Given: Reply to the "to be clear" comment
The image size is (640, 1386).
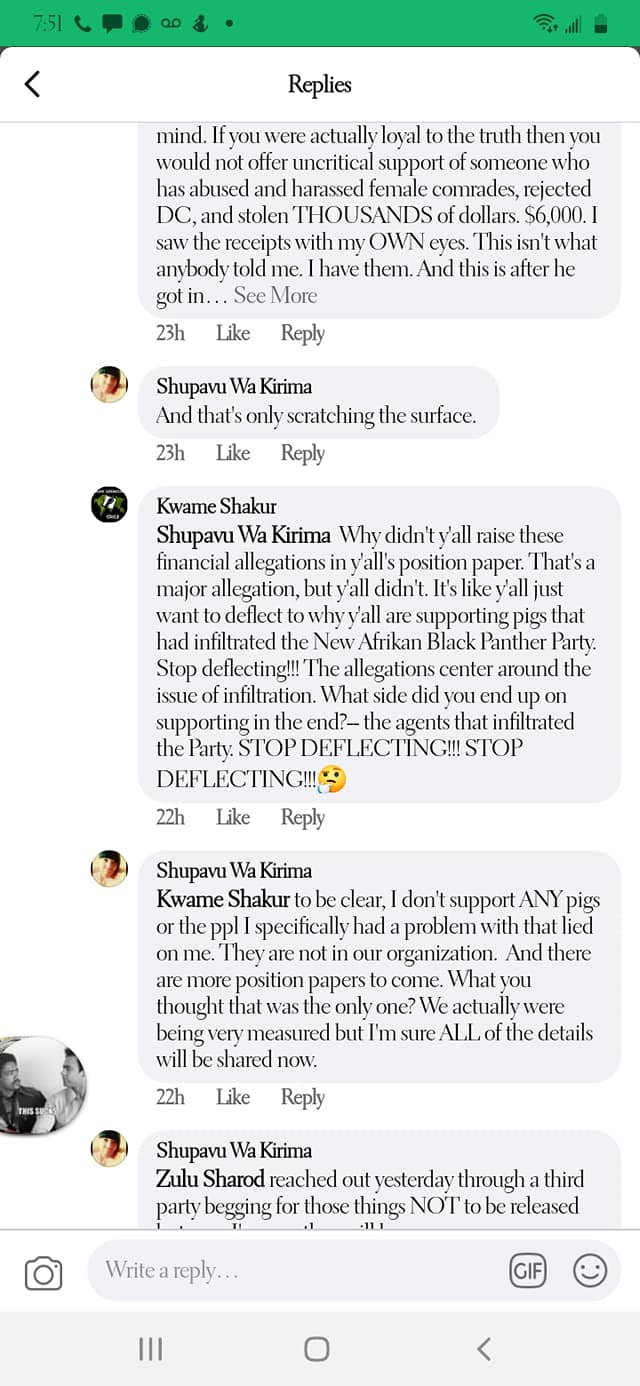Looking at the screenshot, I should tap(302, 1097).
